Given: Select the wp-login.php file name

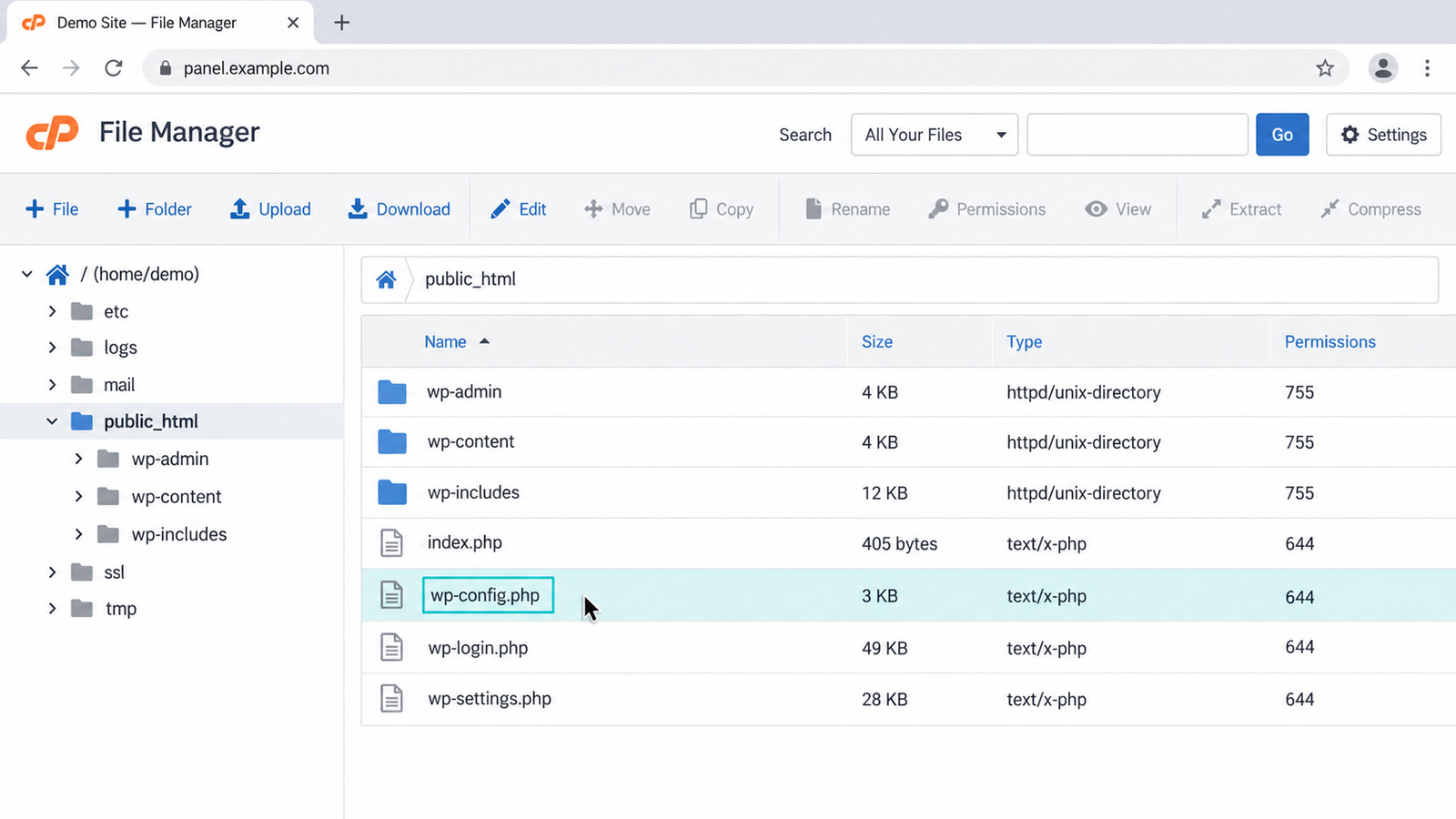Looking at the screenshot, I should click(x=478, y=648).
